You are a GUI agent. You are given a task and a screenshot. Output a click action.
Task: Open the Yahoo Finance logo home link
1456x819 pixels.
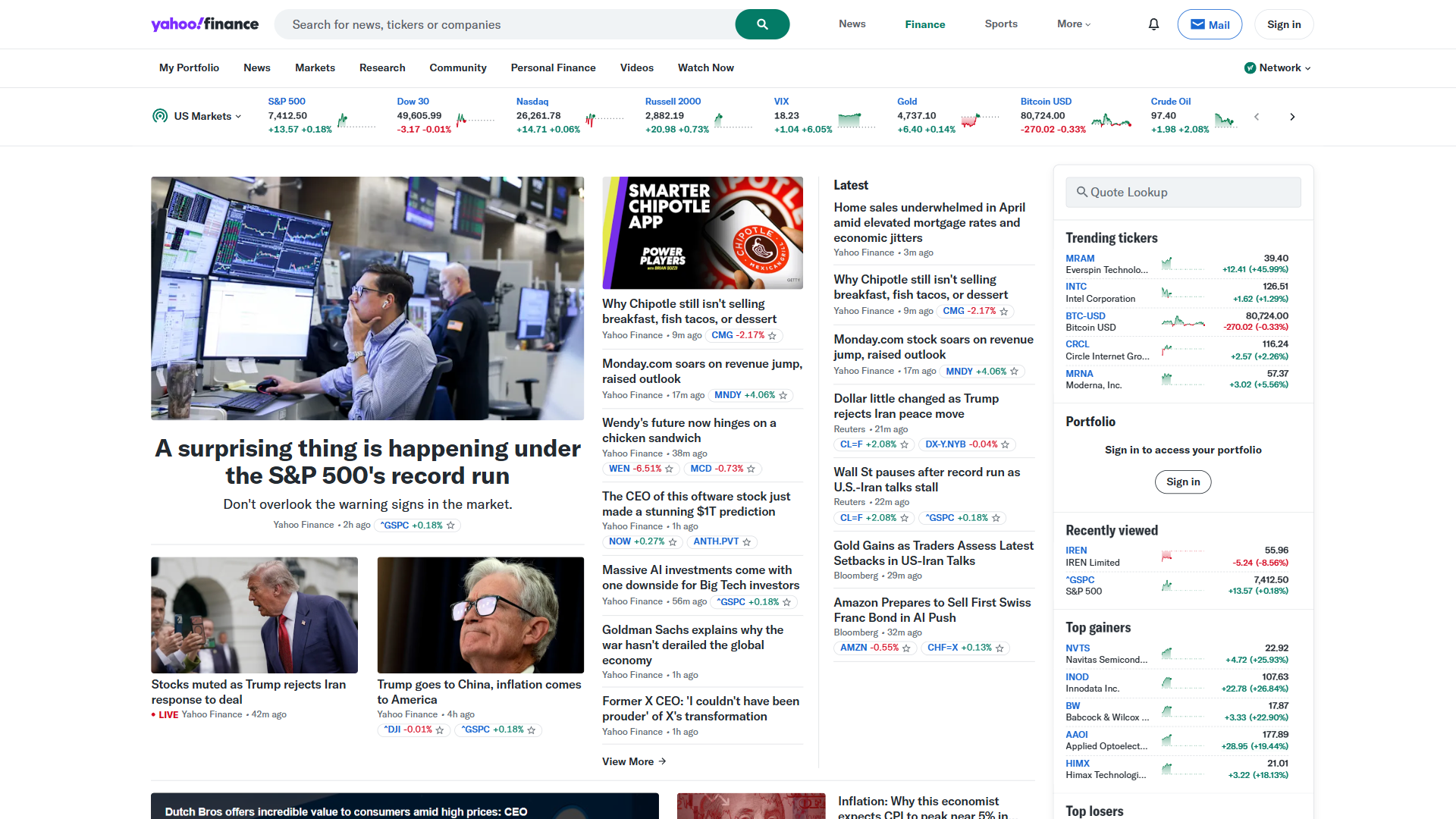(205, 24)
